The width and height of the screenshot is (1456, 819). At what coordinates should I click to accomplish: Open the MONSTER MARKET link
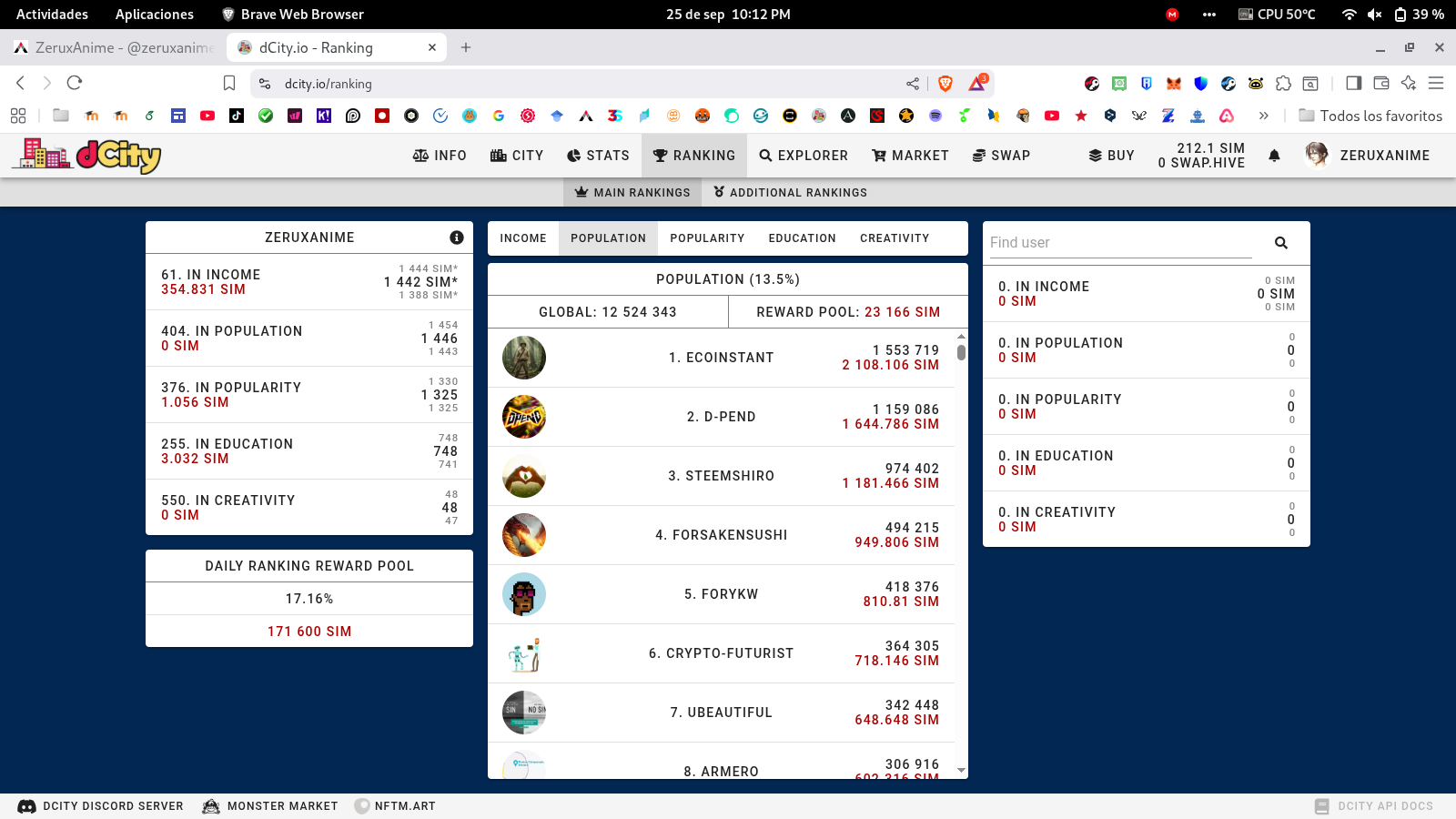(270, 806)
